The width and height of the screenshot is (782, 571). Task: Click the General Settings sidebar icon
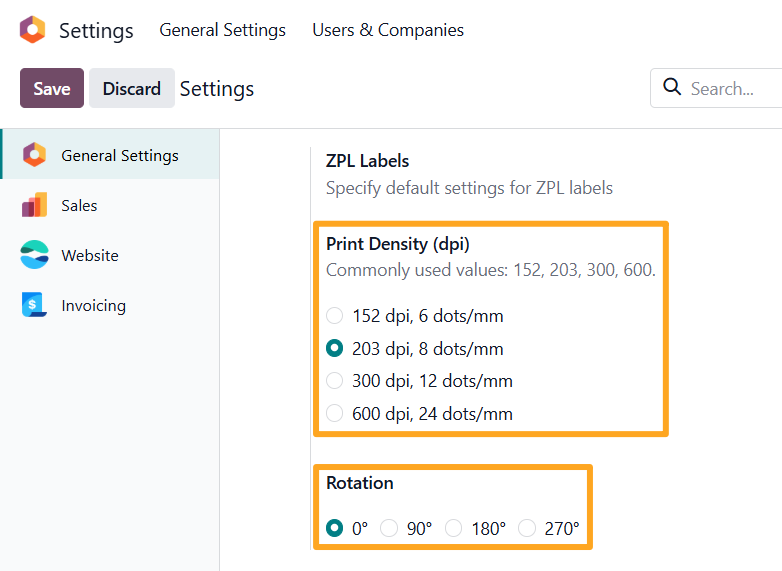coord(34,155)
